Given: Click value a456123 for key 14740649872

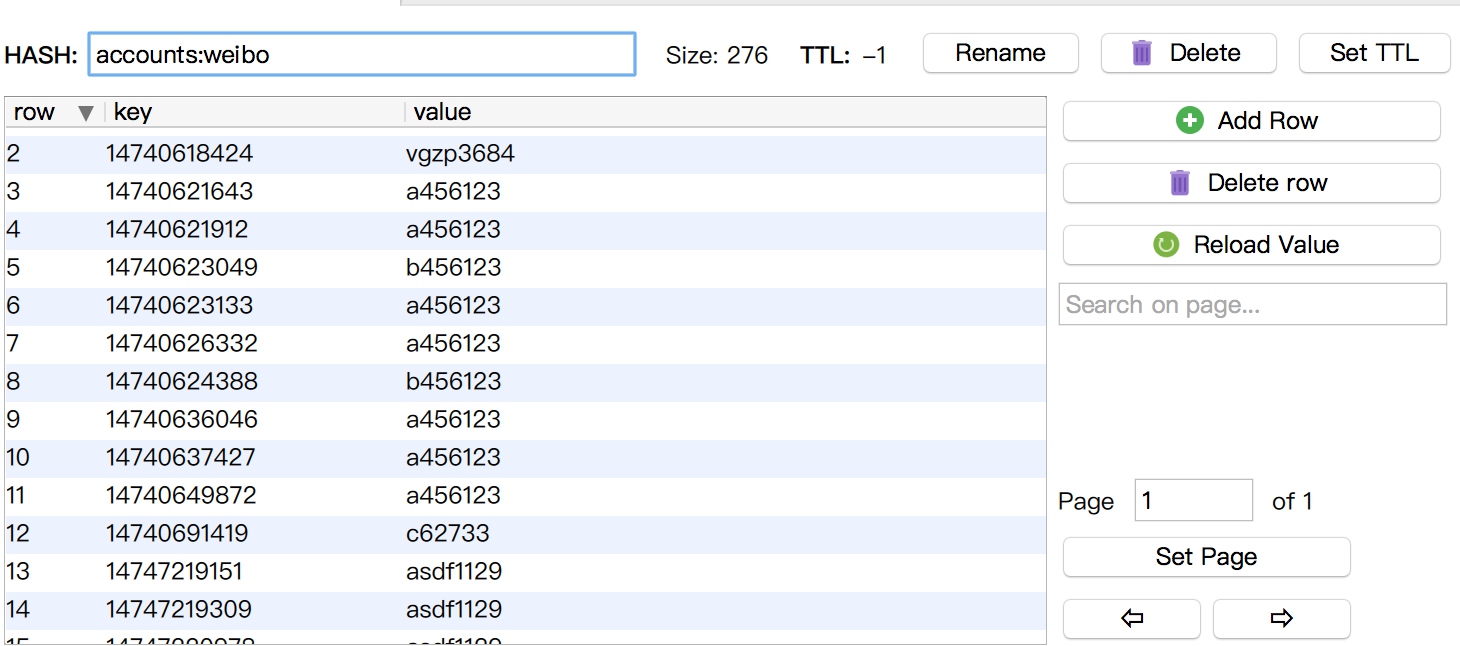Looking at the screenshot, I should [x=453, y=496].
